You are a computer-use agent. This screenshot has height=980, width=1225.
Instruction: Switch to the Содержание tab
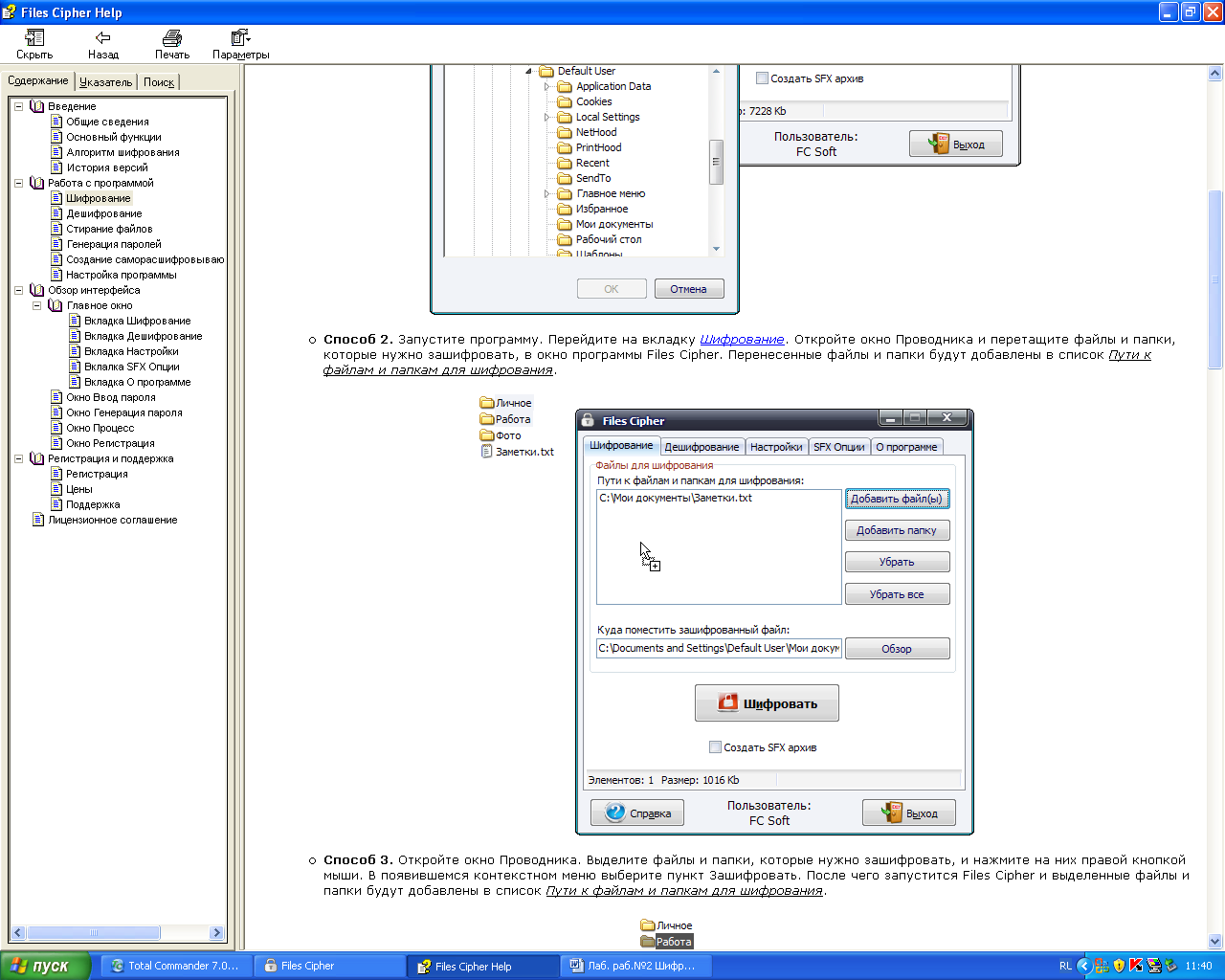coord(38,80)
